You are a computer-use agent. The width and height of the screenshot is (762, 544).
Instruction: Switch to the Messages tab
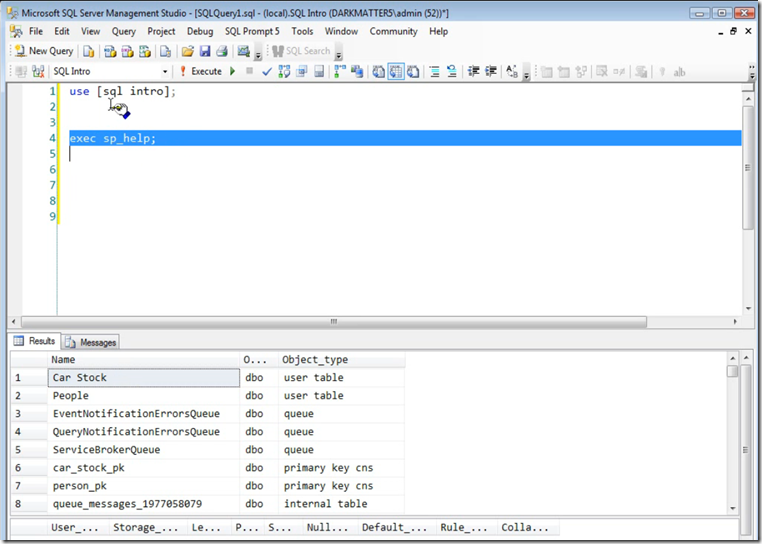pyautogui.click(x=91, y=342)
